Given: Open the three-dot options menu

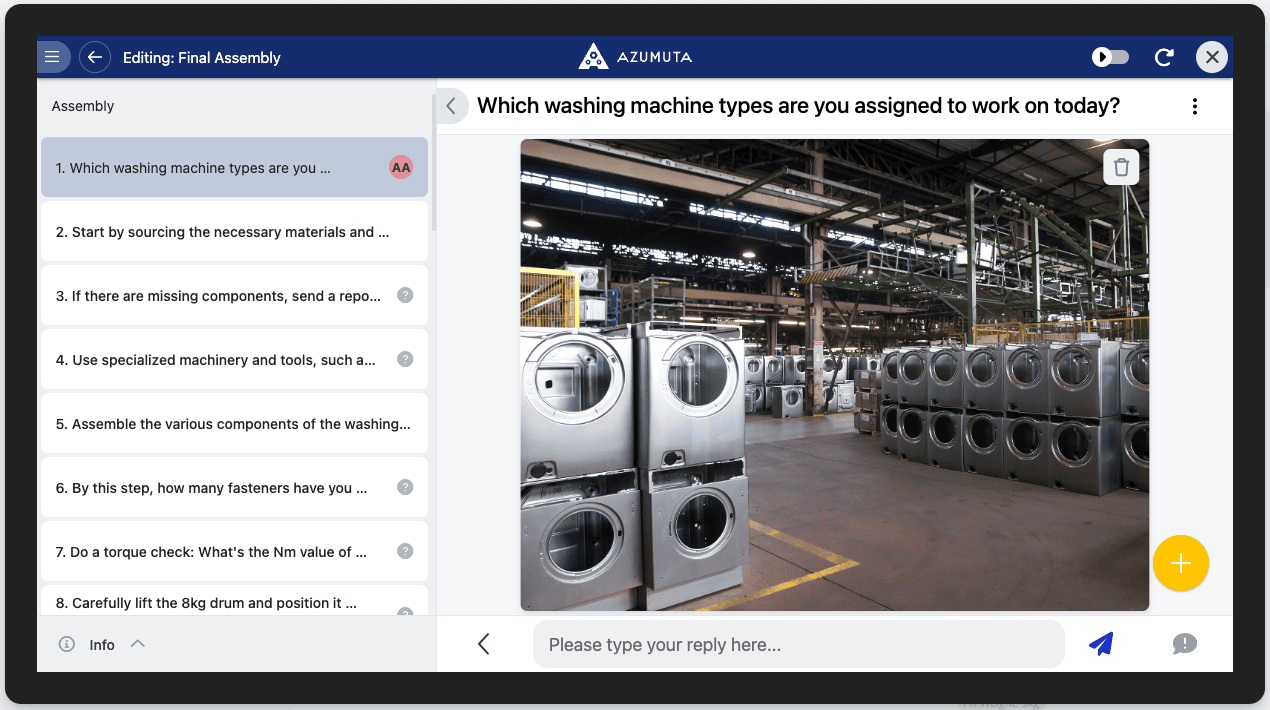Looking at the screenshot, I should point(1194,106).
